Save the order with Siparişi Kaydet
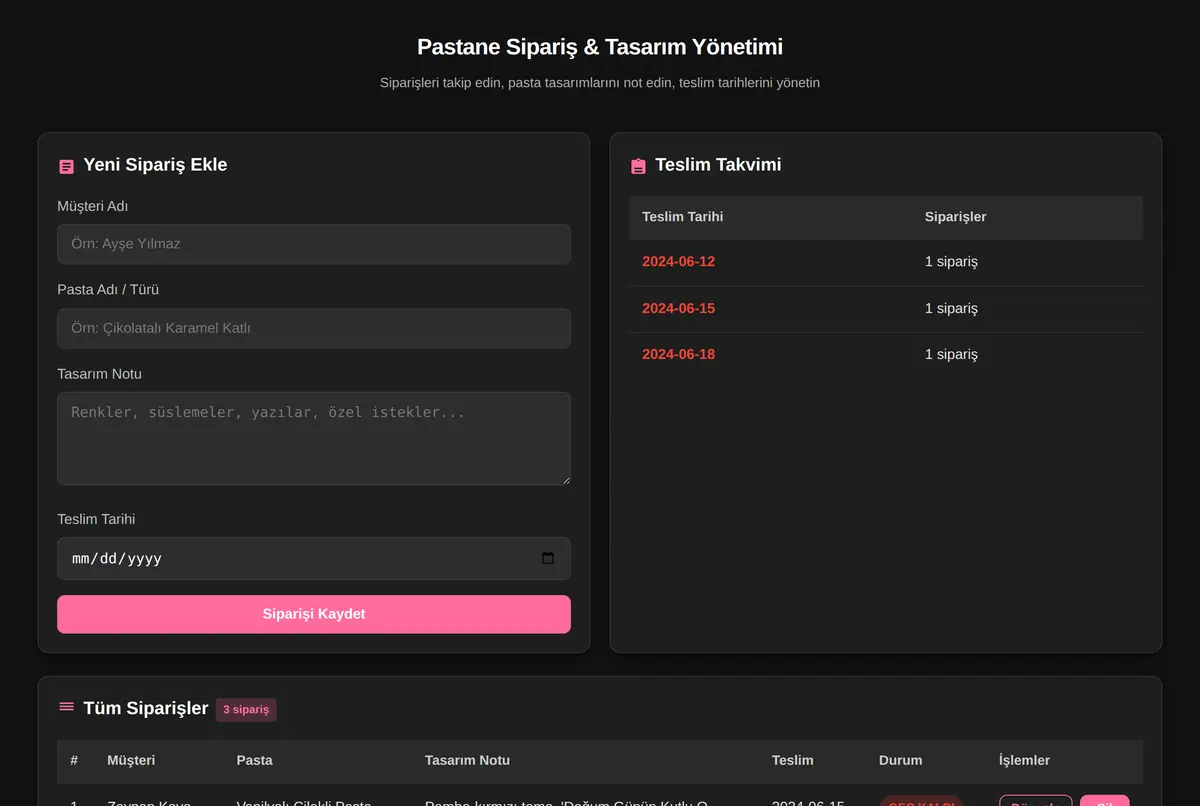 pyautogui.click(x=314, y=614)
